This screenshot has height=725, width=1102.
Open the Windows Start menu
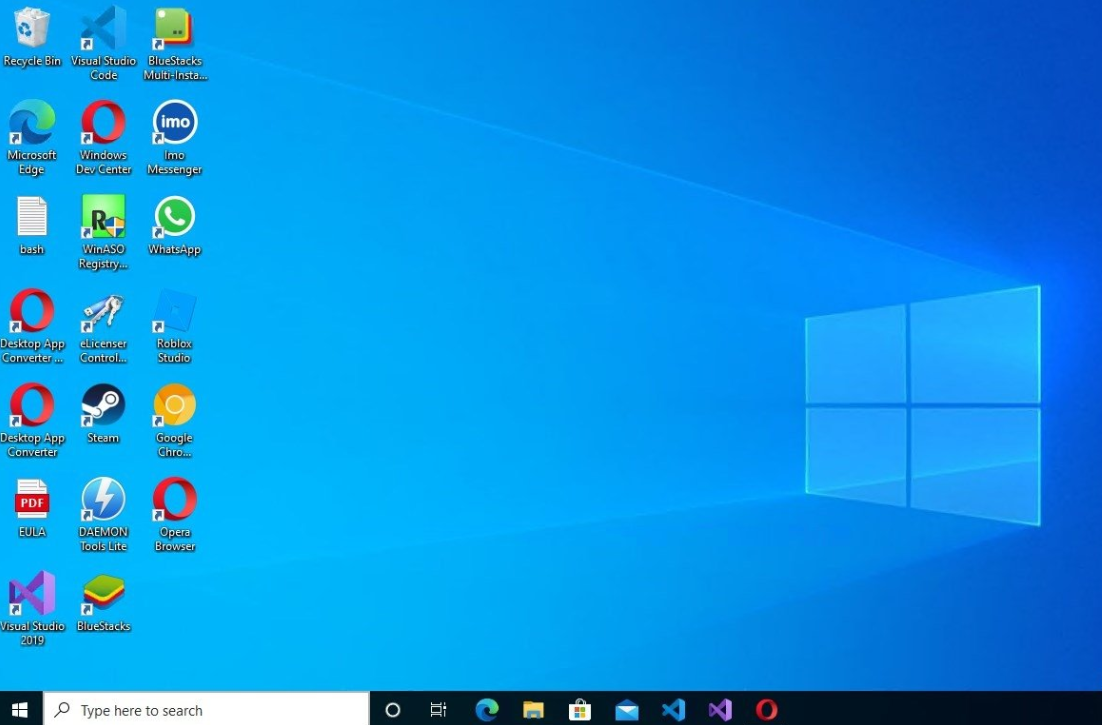pos(20,710)
